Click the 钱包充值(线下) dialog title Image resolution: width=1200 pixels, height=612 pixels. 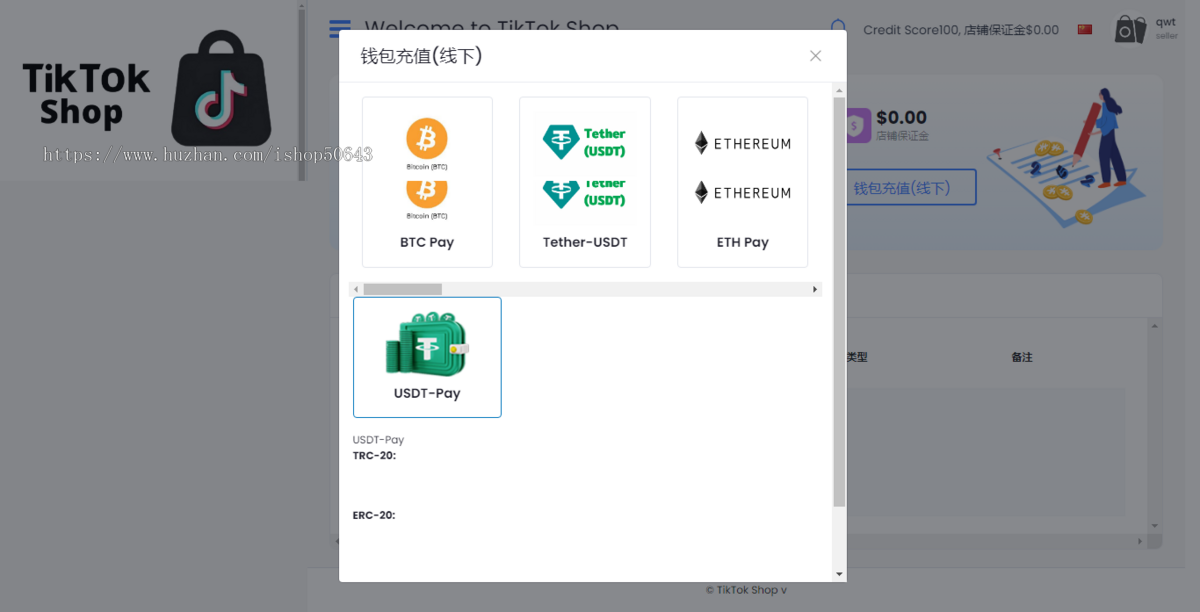[x=421, y=56]
